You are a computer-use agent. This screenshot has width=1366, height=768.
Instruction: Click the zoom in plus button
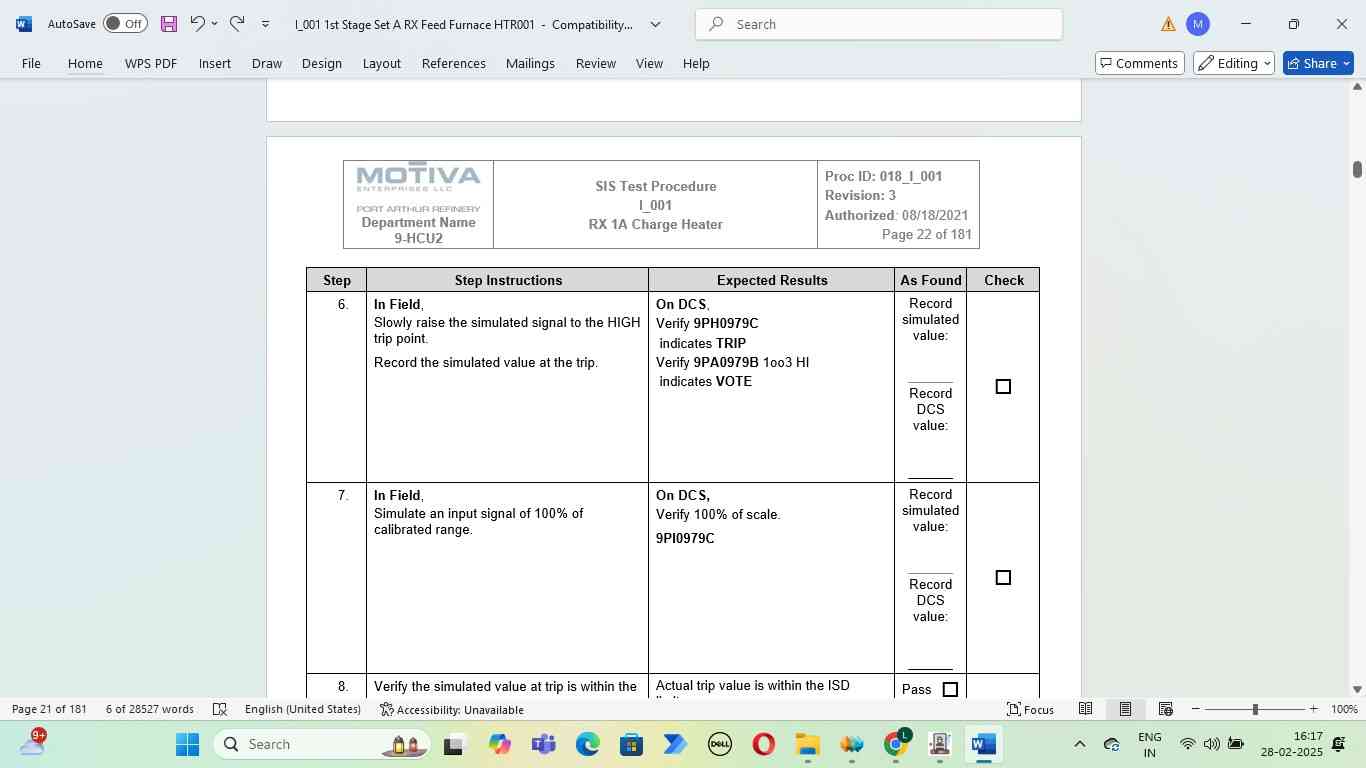[x=1313, y=709]
